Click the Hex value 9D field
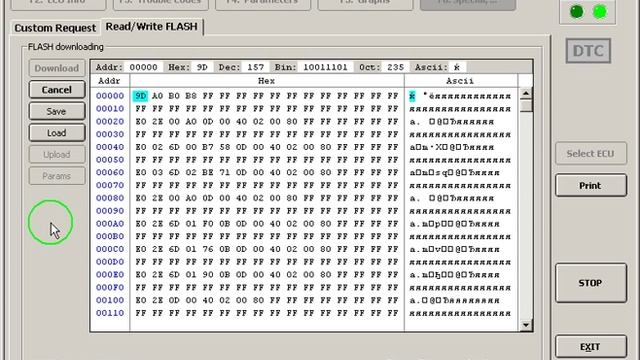The image size is (640, 360). pos(202,67)
